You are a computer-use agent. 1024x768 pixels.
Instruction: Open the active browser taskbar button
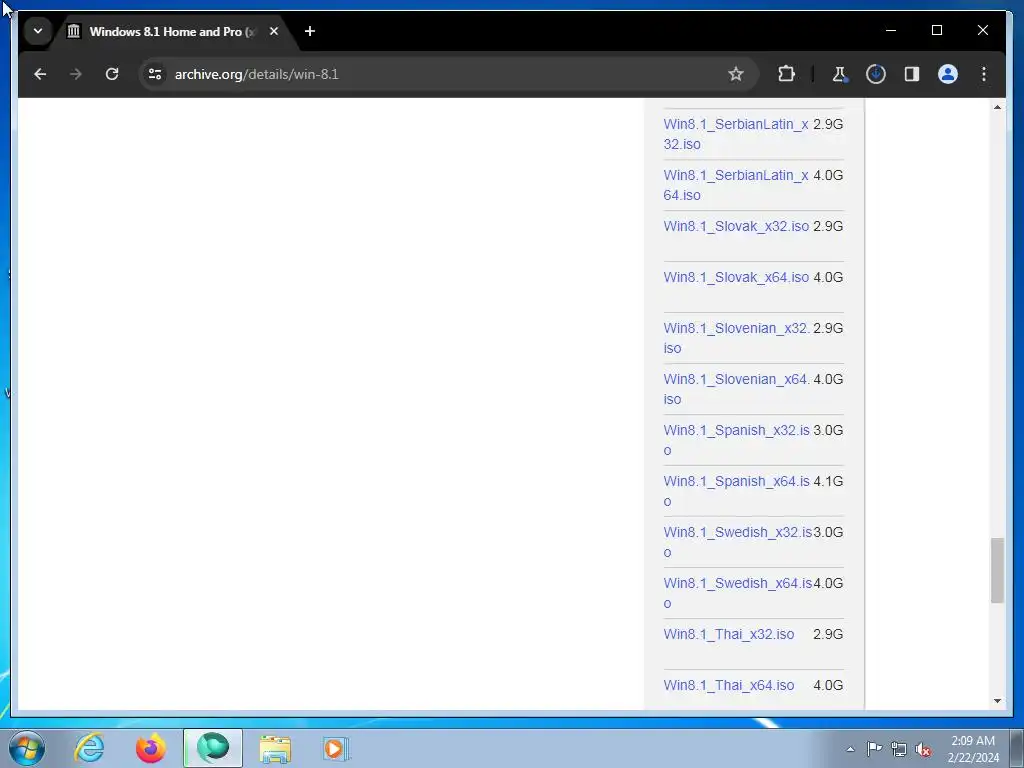[213, 748]
